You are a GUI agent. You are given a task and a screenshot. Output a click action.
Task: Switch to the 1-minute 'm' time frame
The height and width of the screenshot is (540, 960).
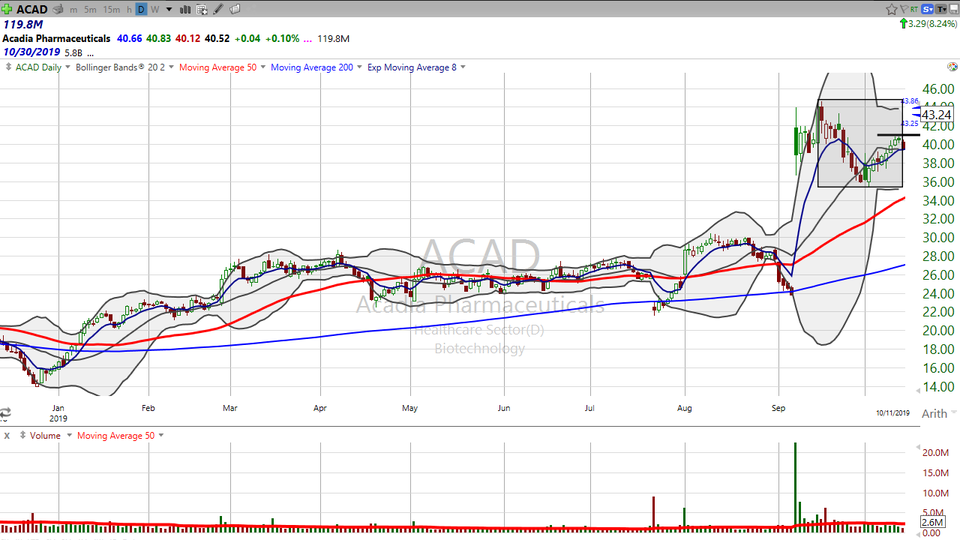[73, 9]
